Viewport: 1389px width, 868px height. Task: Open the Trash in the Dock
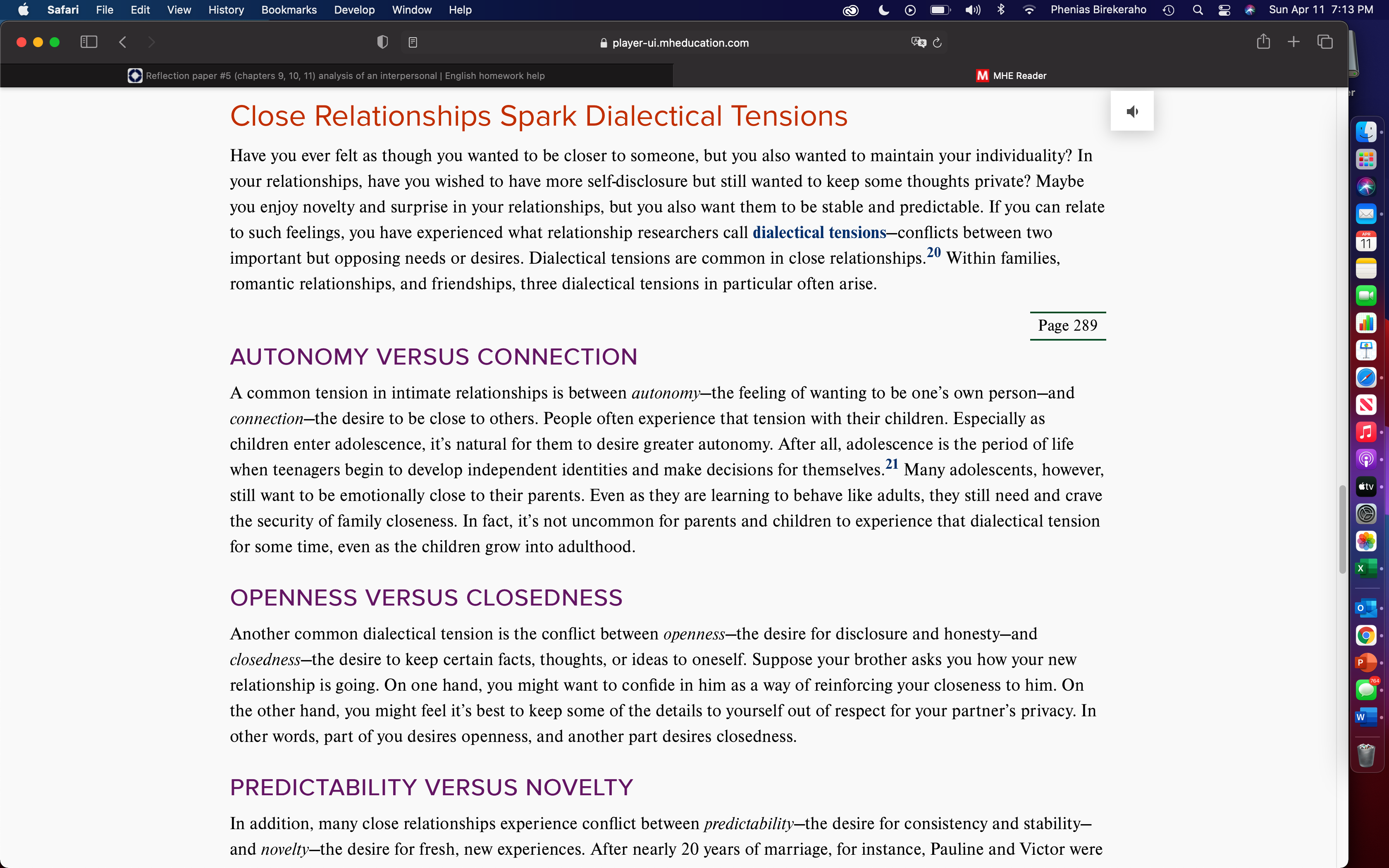point(1366,756)
